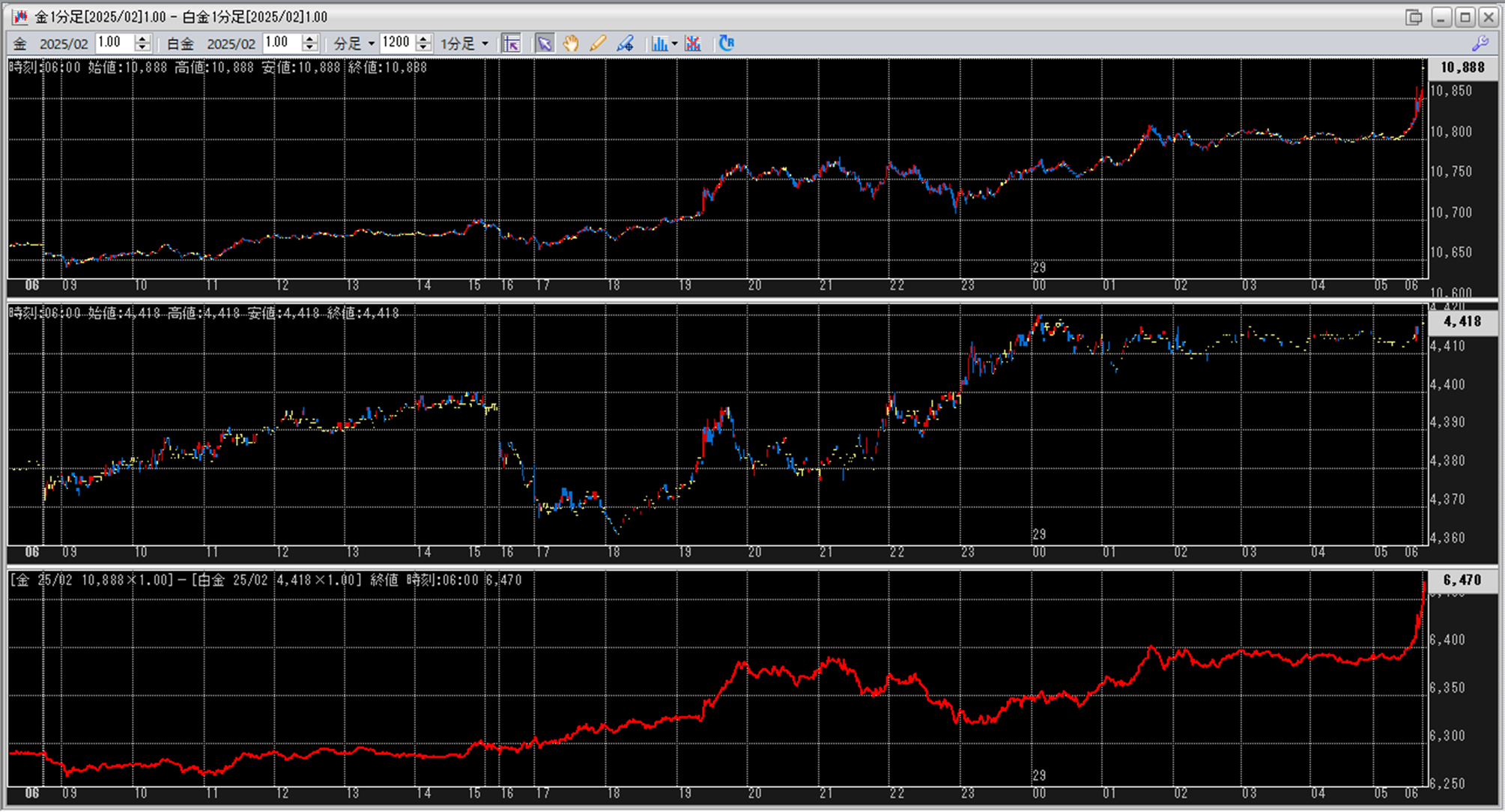Select the arrow pointer cursor tool
Screen dimensions: 1505x812
(x=544, y=43)
